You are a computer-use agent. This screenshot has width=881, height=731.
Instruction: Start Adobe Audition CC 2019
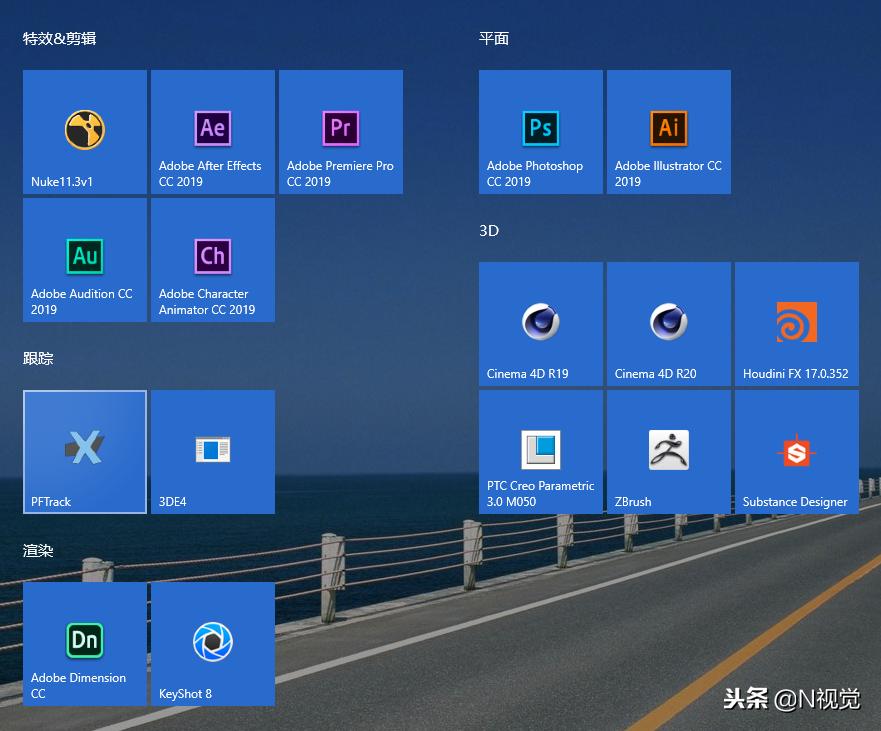click(85, 260)
